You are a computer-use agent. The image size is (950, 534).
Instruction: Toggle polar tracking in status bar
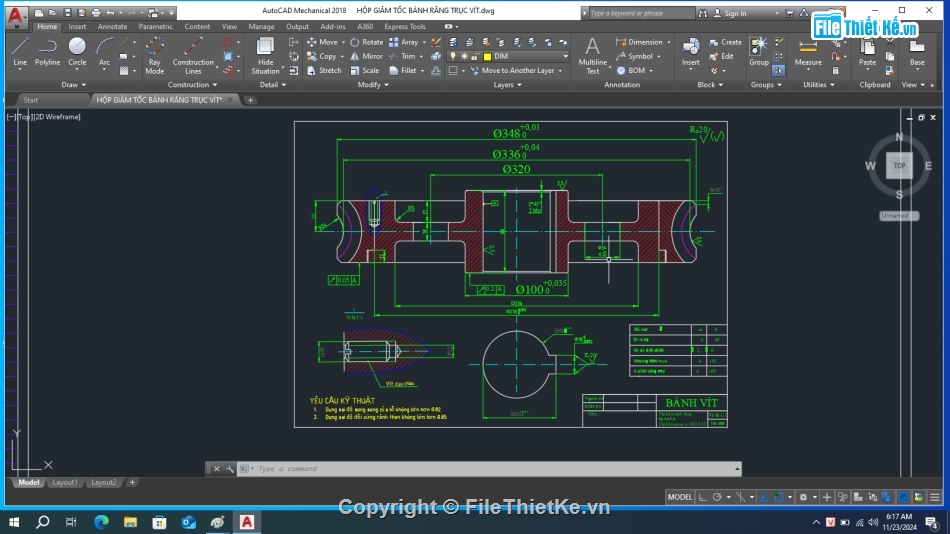[717, 497]
